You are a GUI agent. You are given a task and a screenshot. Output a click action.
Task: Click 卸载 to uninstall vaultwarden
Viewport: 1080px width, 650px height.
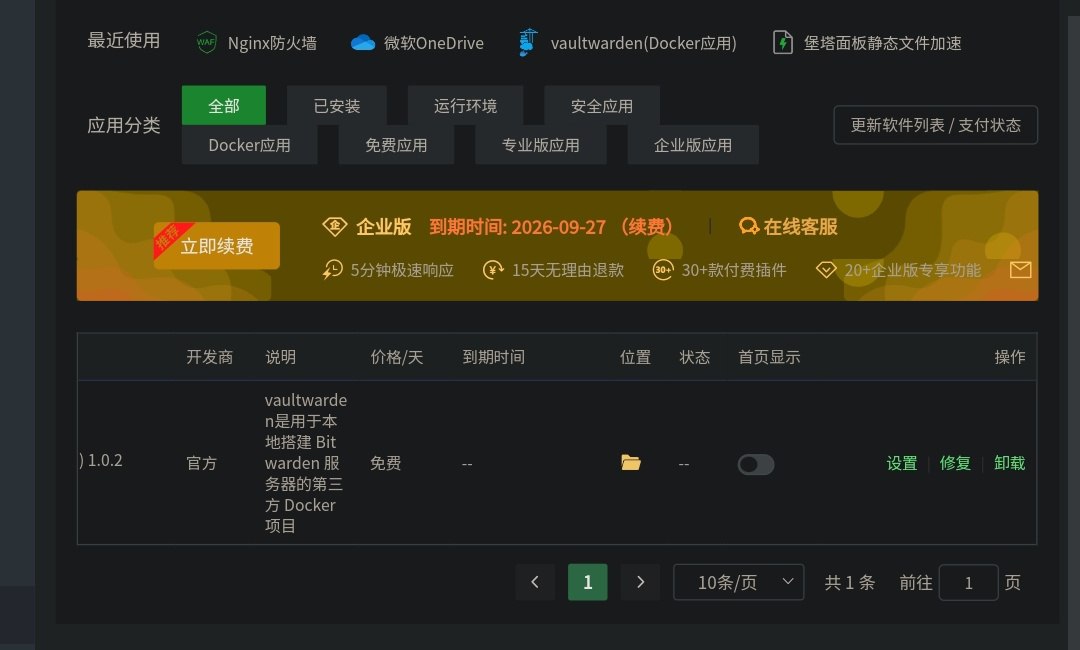tap(1009, 463)
